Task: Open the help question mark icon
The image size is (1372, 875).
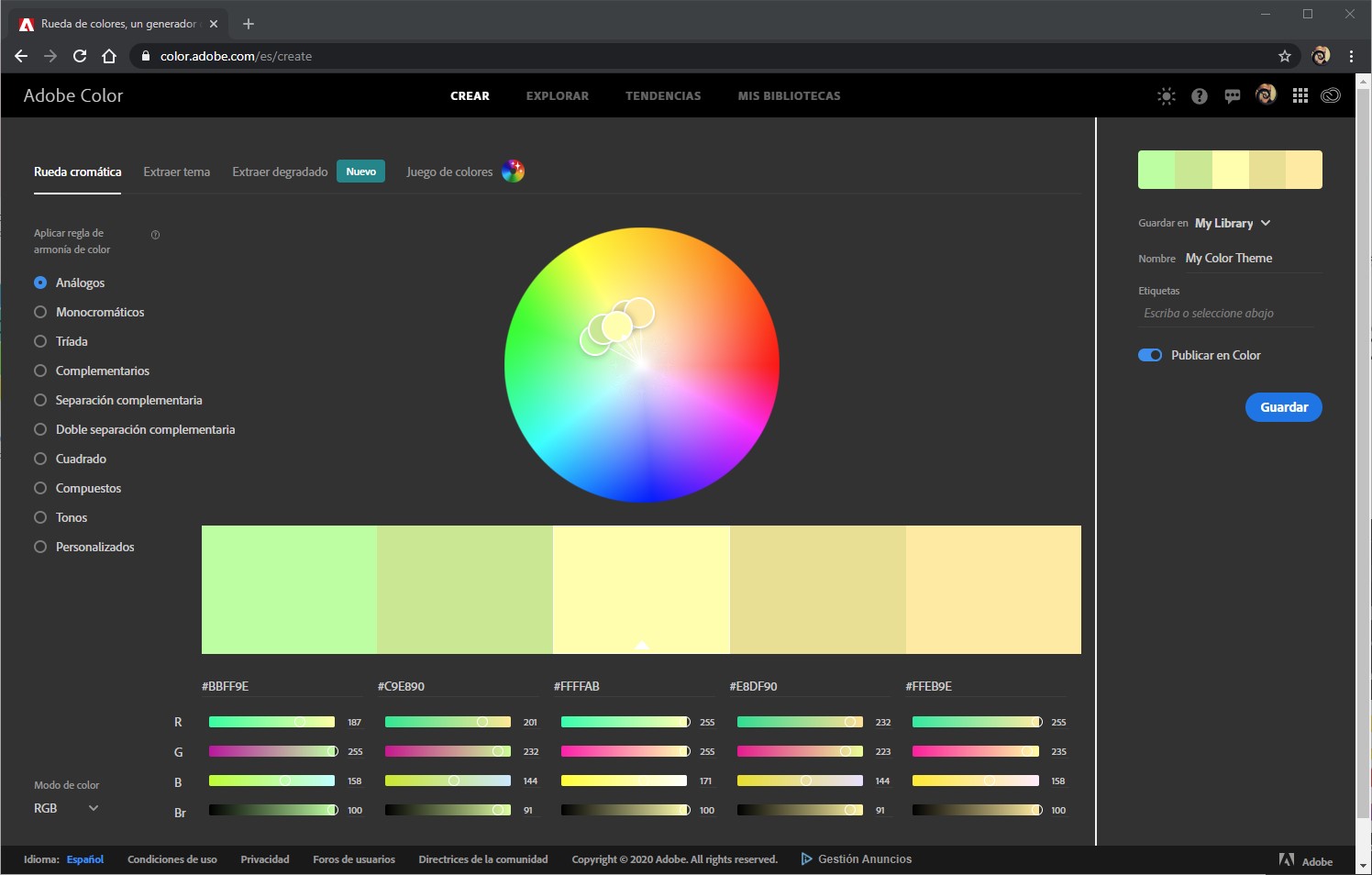Action: point(1199,95)
